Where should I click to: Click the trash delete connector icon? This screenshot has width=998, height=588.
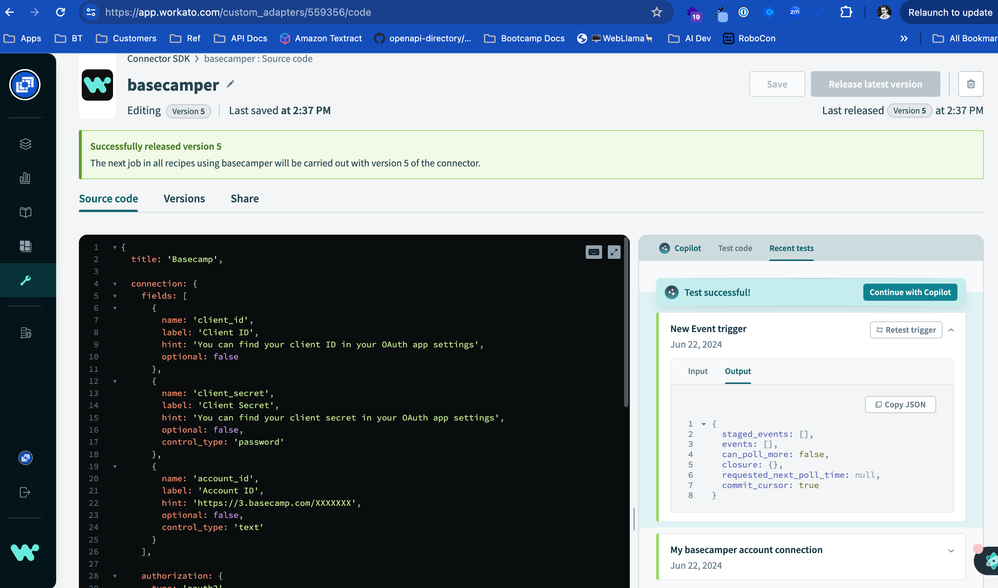pyautogui.click(x=970, y=84)
